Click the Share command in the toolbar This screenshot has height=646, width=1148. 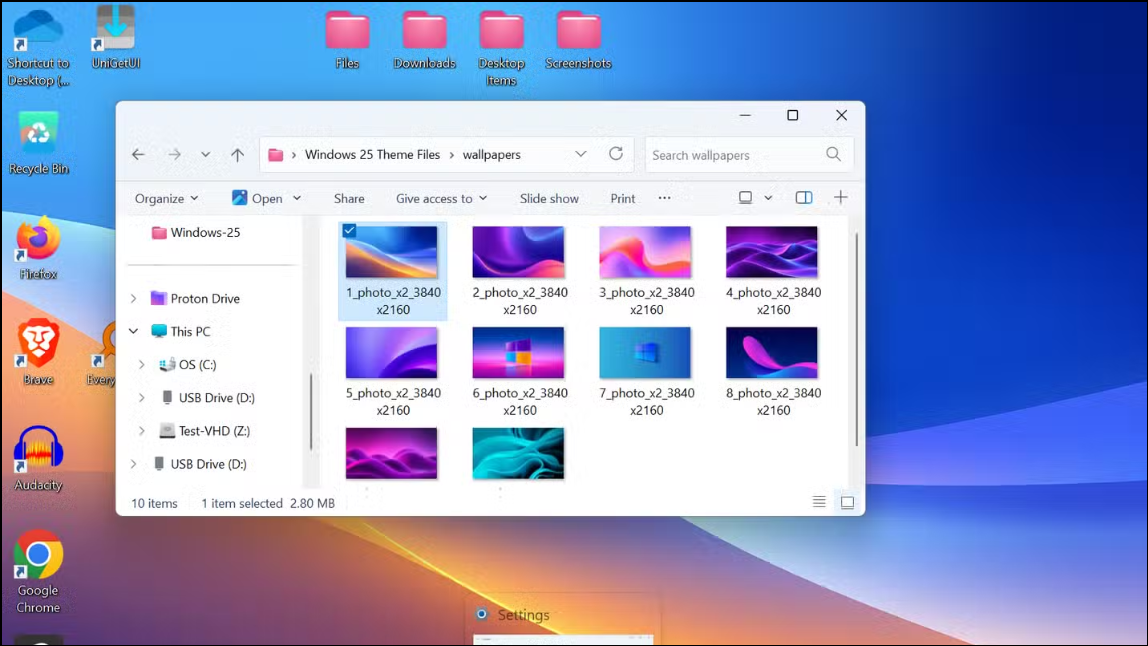(x=348, y=198)
